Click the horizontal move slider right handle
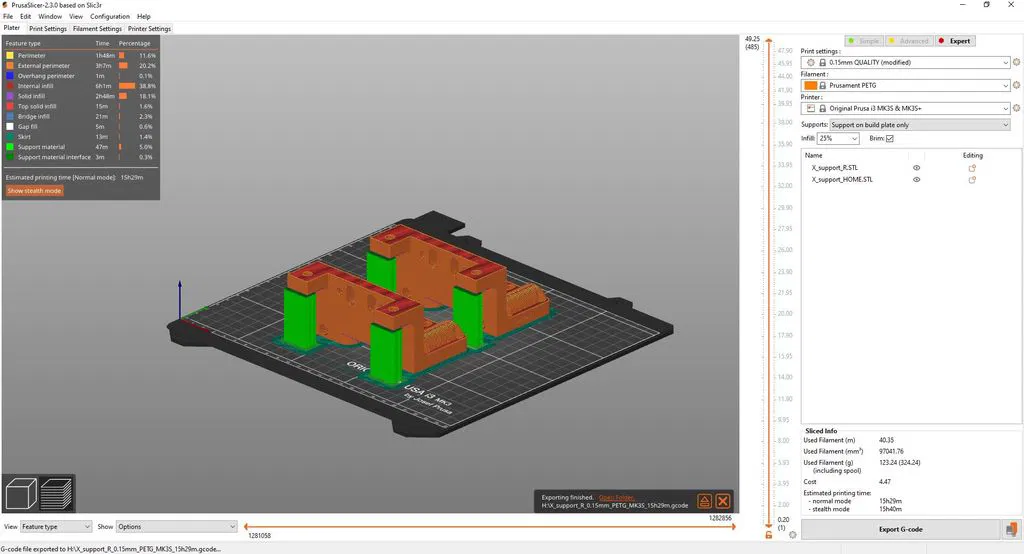Image resolution: width=1024 pixels, height=554 pixels. (x=734, y=527)
